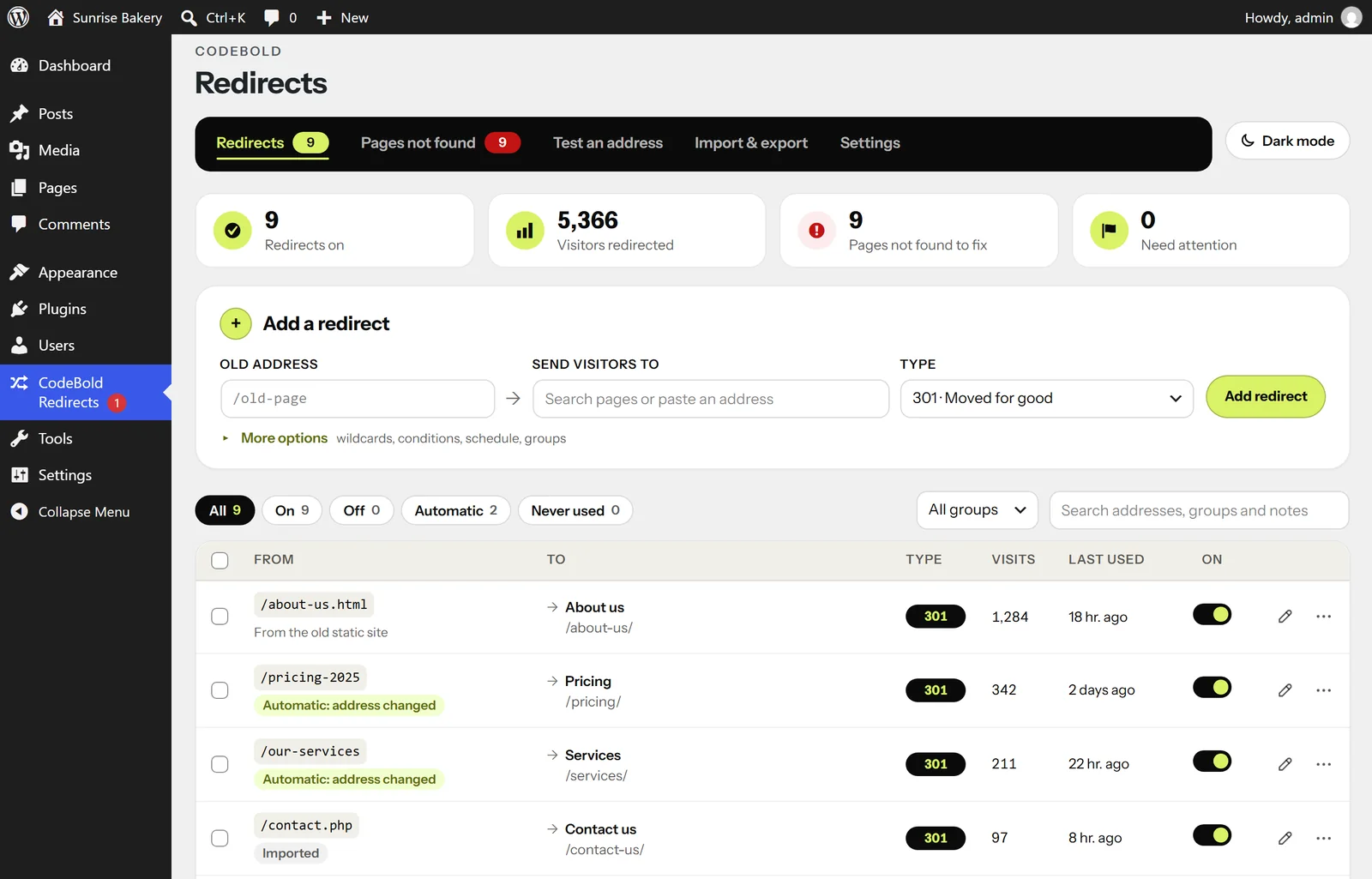Open the 301 Moved for good type dropdown

click(x=1046, y=399)
